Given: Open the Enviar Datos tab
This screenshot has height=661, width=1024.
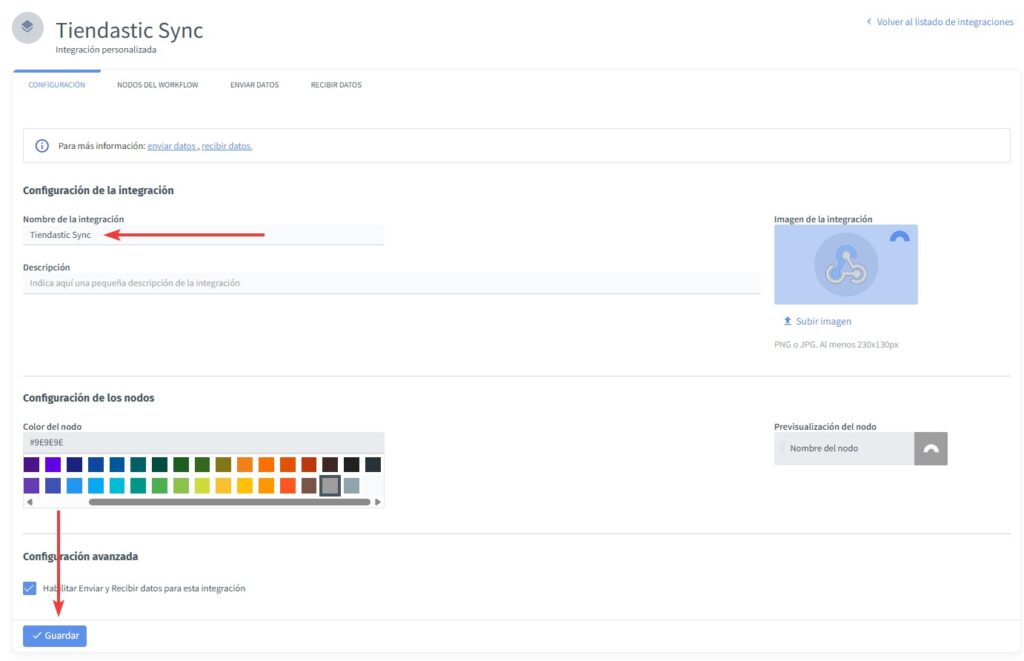Looking at the screenshot, I should coord(254,85).
